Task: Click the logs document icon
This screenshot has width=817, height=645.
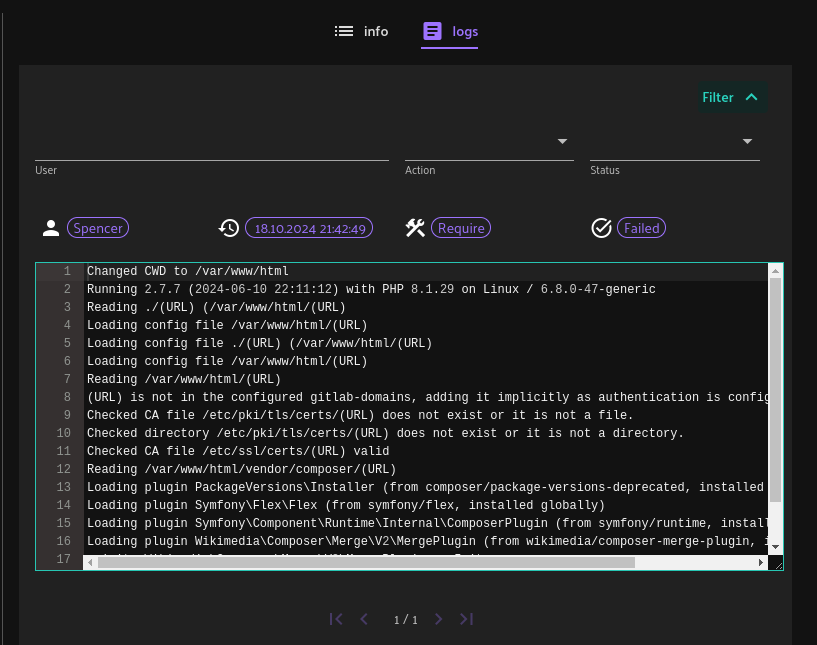Action: (x=432, y=31)
